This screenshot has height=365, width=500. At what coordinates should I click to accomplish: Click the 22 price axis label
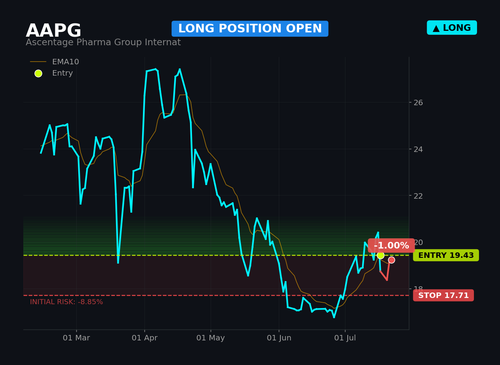pos(418,196)
